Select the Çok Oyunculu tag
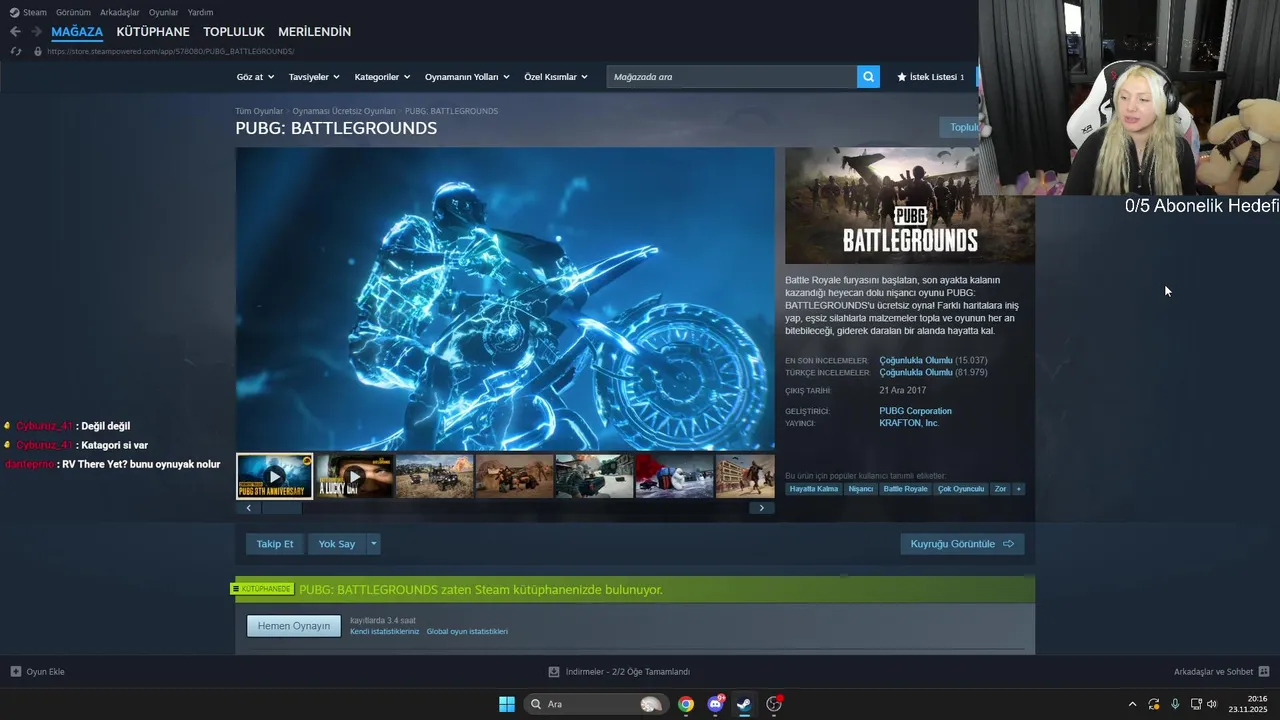 tap(961, 489)
